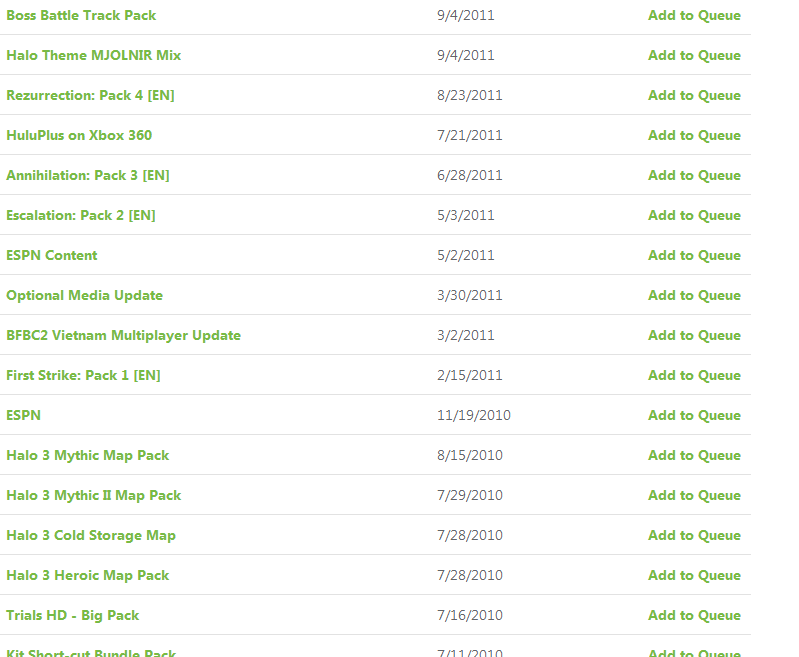Select the 8/15/2010 date text
Screen dimensions: 799x657
point(470,455)
